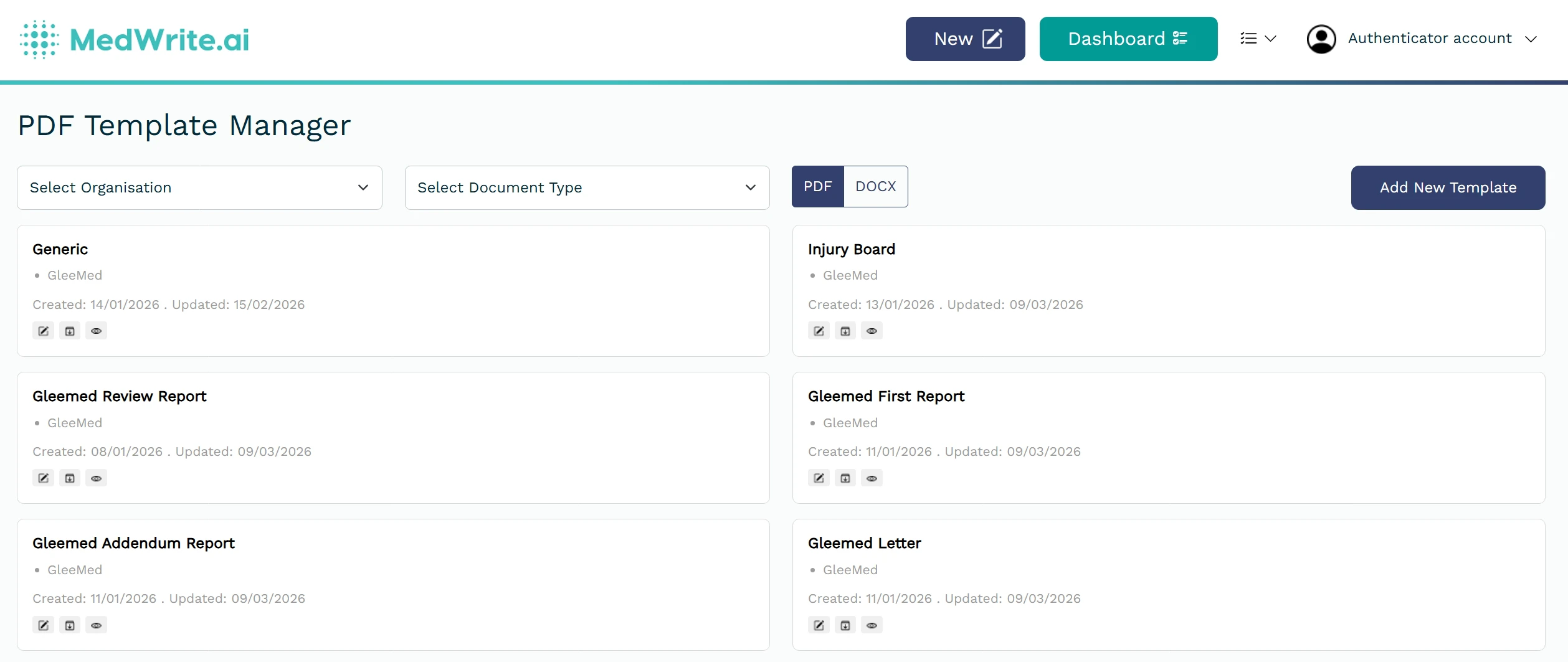Preview the Injury Board template
The image size is (1568, 662).
pyautogui.click(x=872, y=331)
